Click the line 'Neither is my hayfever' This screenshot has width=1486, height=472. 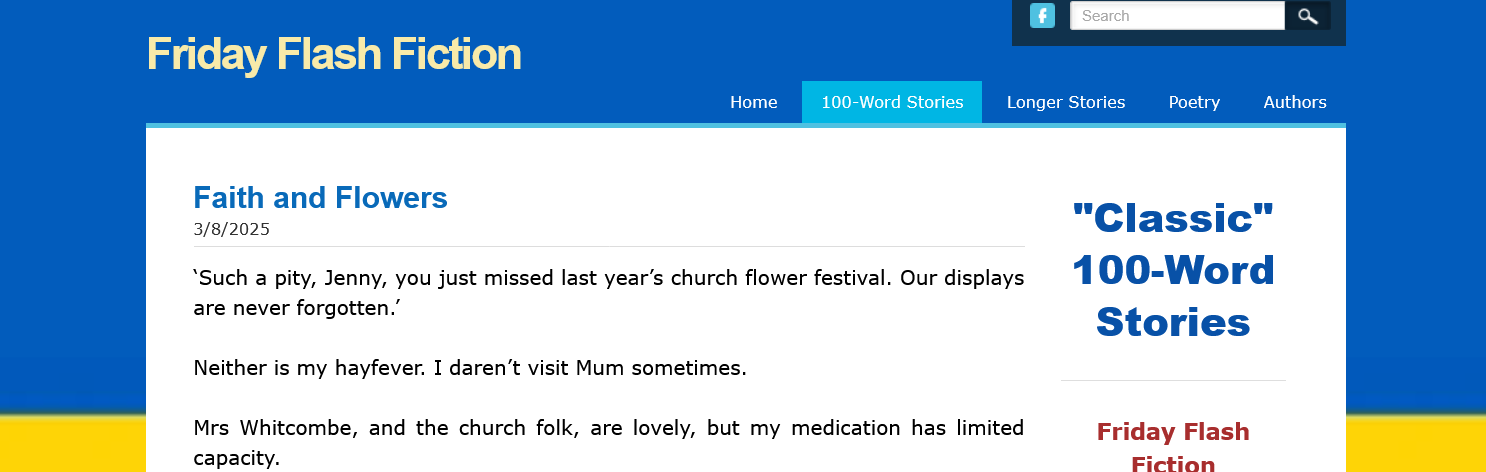click(470, 368)
